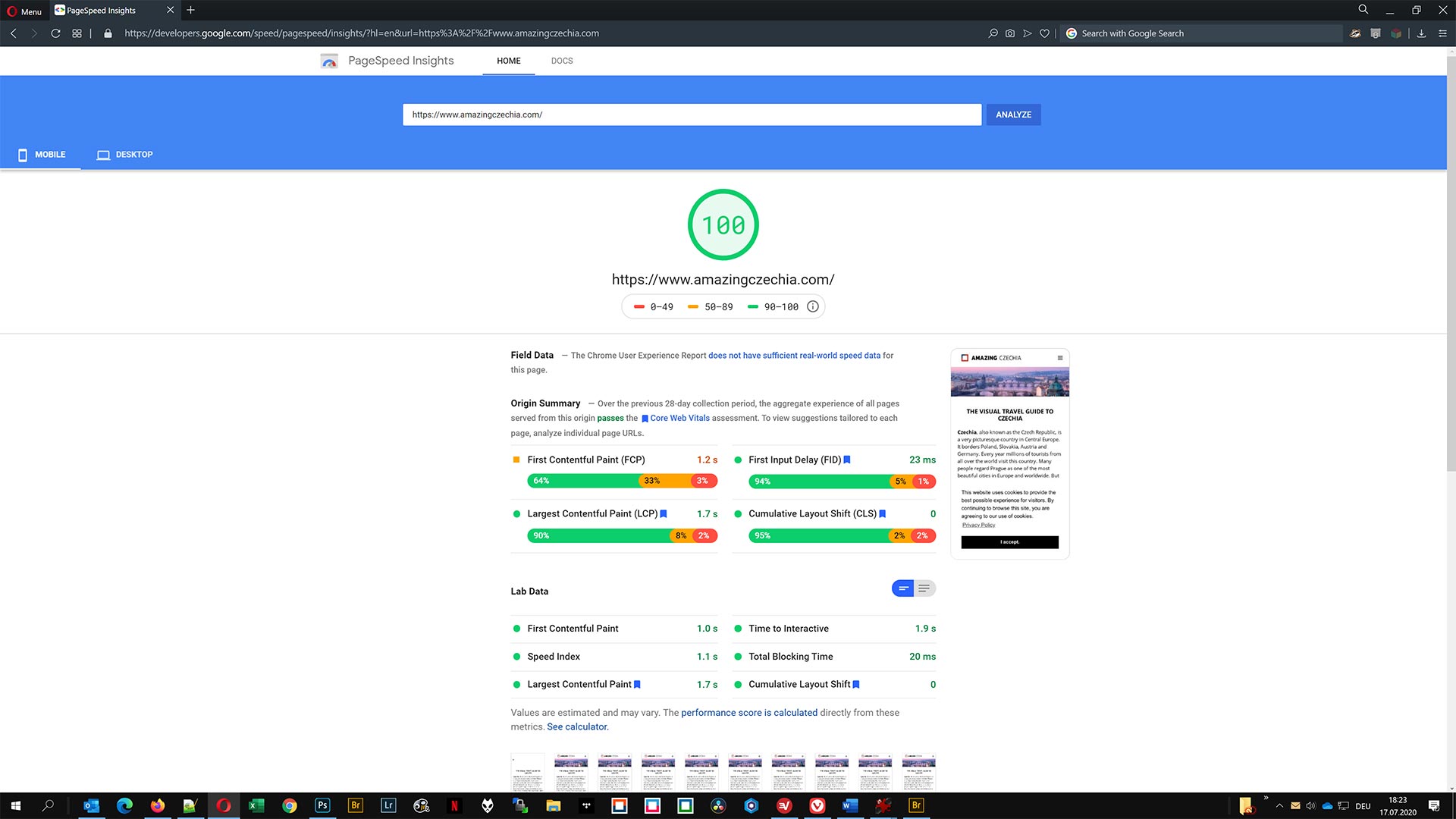Viewport: 1456px width, 819px height.
Task: Open Netflix from the taskbar
Action: [454, 805]
